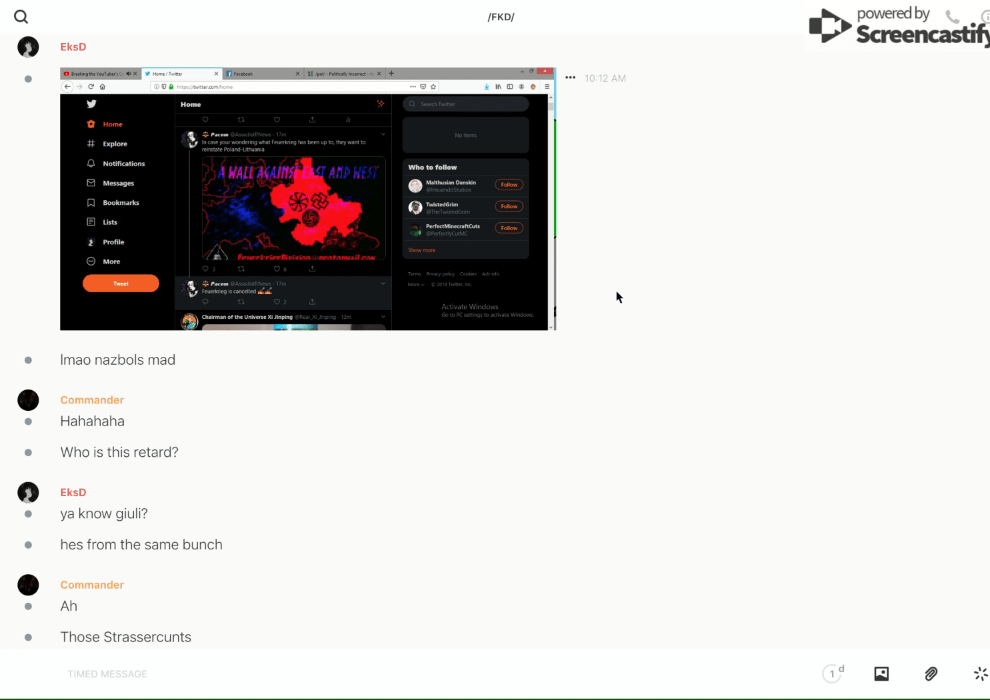The height and width of the screenshot is (700, 990).
Task: Click the Commander sender name above "Ah"
Action: (x=92, y=585)
